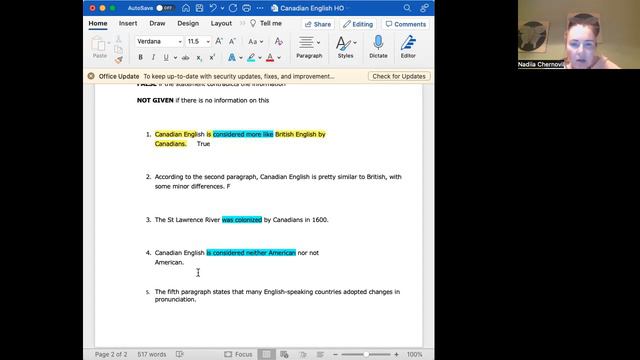Click Page 2 of 2 indicator
The width and height of the screenshot is (640, 360).
pos(111,354)
